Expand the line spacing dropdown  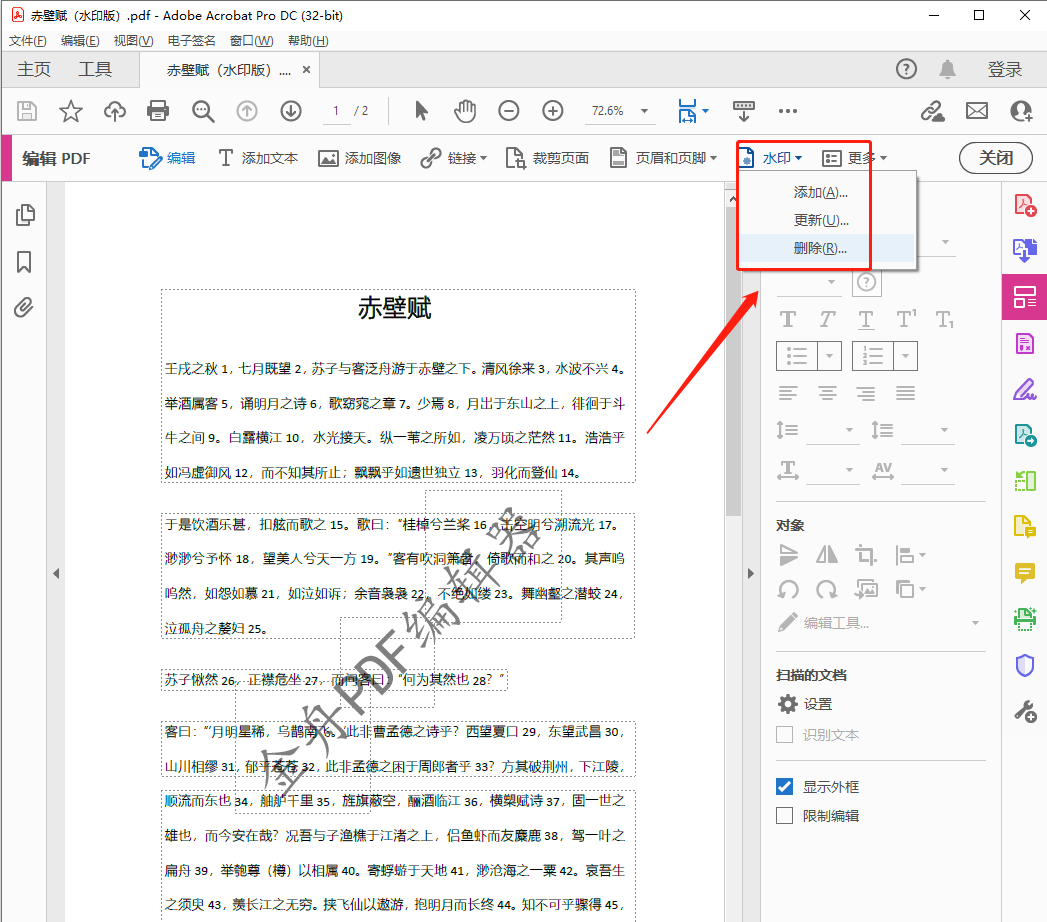849,430
